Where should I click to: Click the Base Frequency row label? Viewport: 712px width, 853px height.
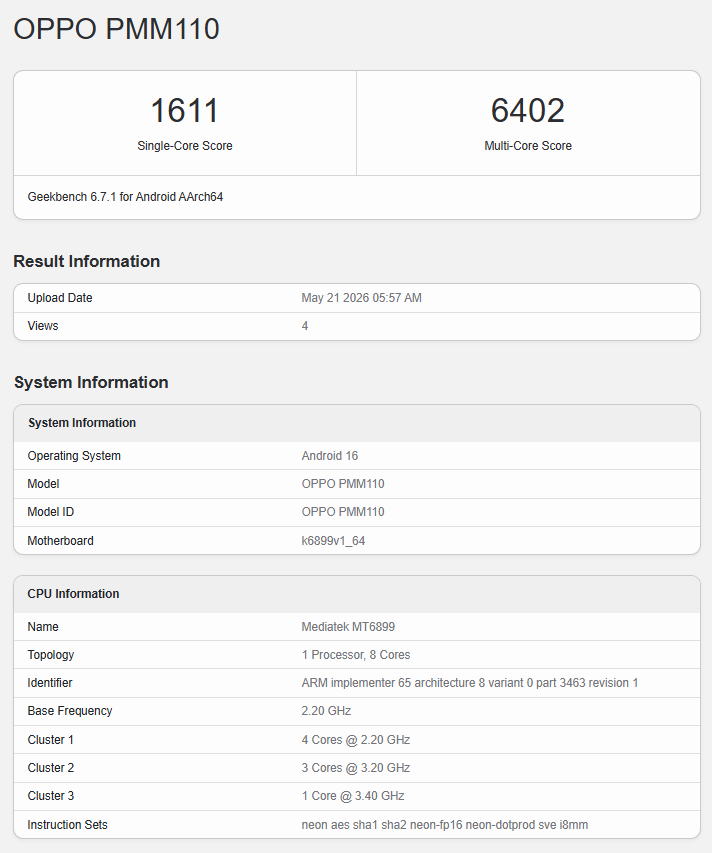(x=70, y=711)
